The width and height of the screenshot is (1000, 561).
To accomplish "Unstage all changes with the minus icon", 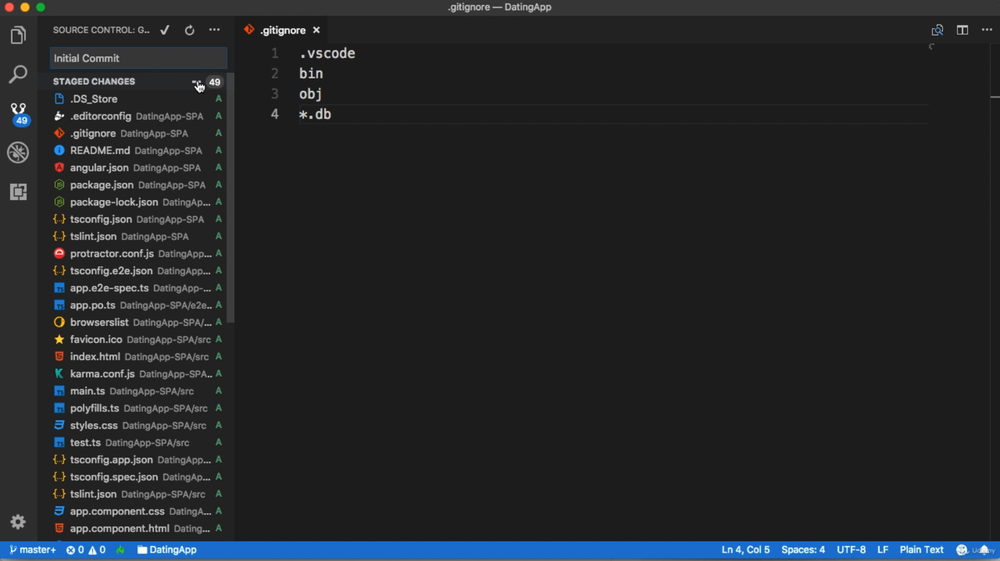I will tap(196, 82).
